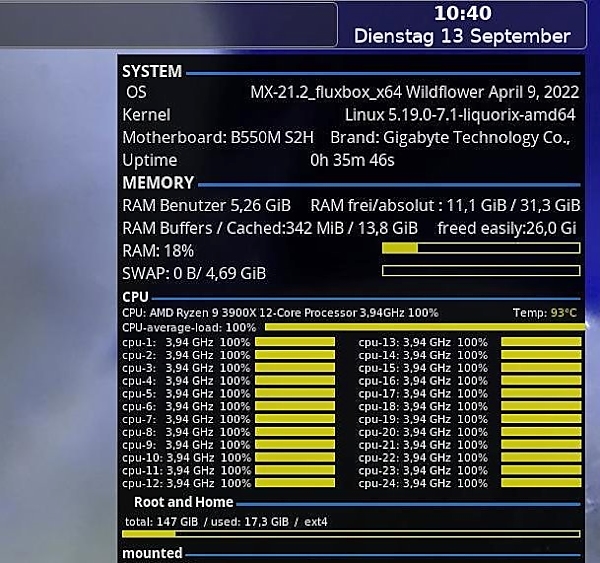Click the 10:40 clock in the toolbar
This screenshot has height=563, width=600.
(463, 14)
